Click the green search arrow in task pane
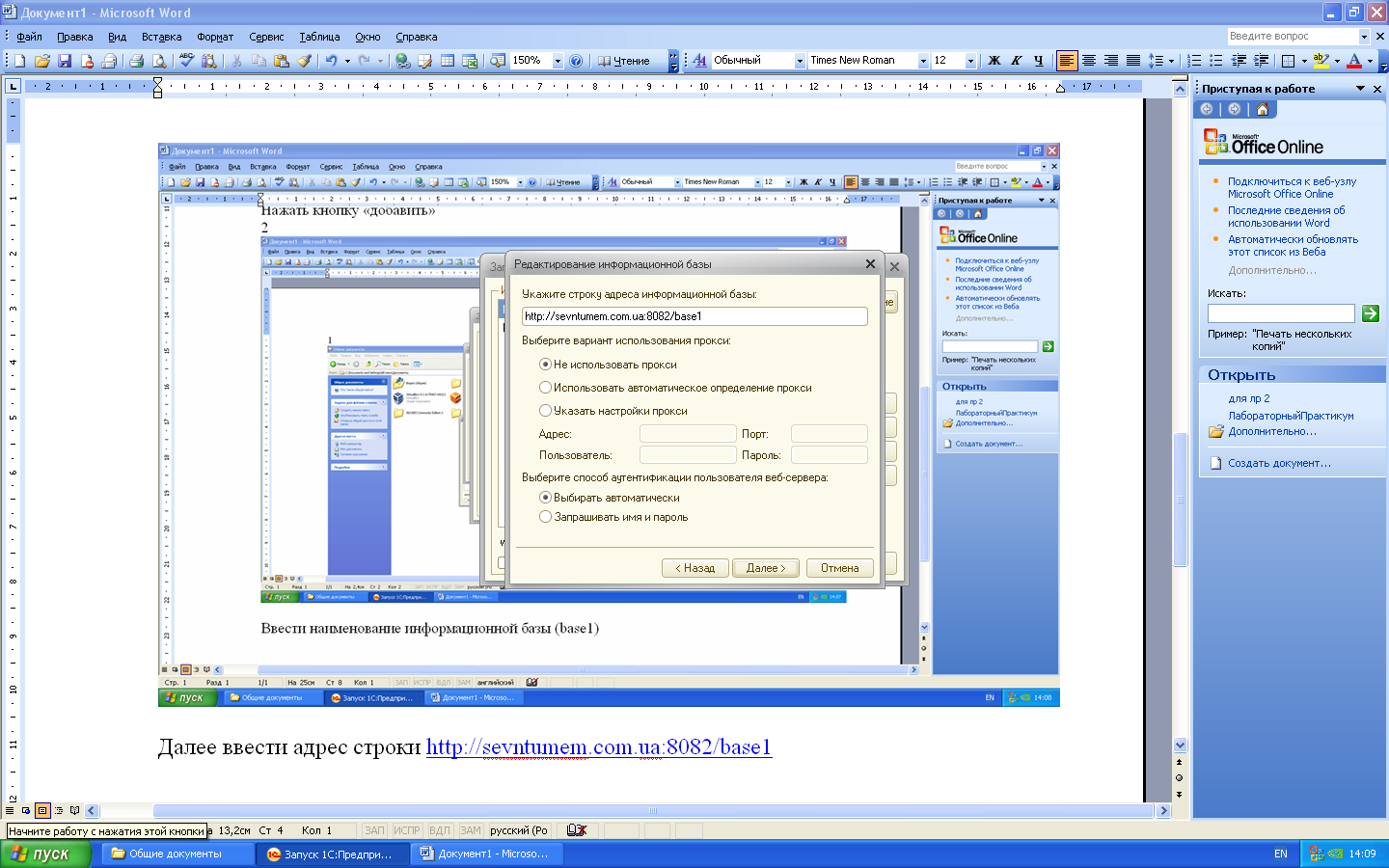 click(1370, 313)
